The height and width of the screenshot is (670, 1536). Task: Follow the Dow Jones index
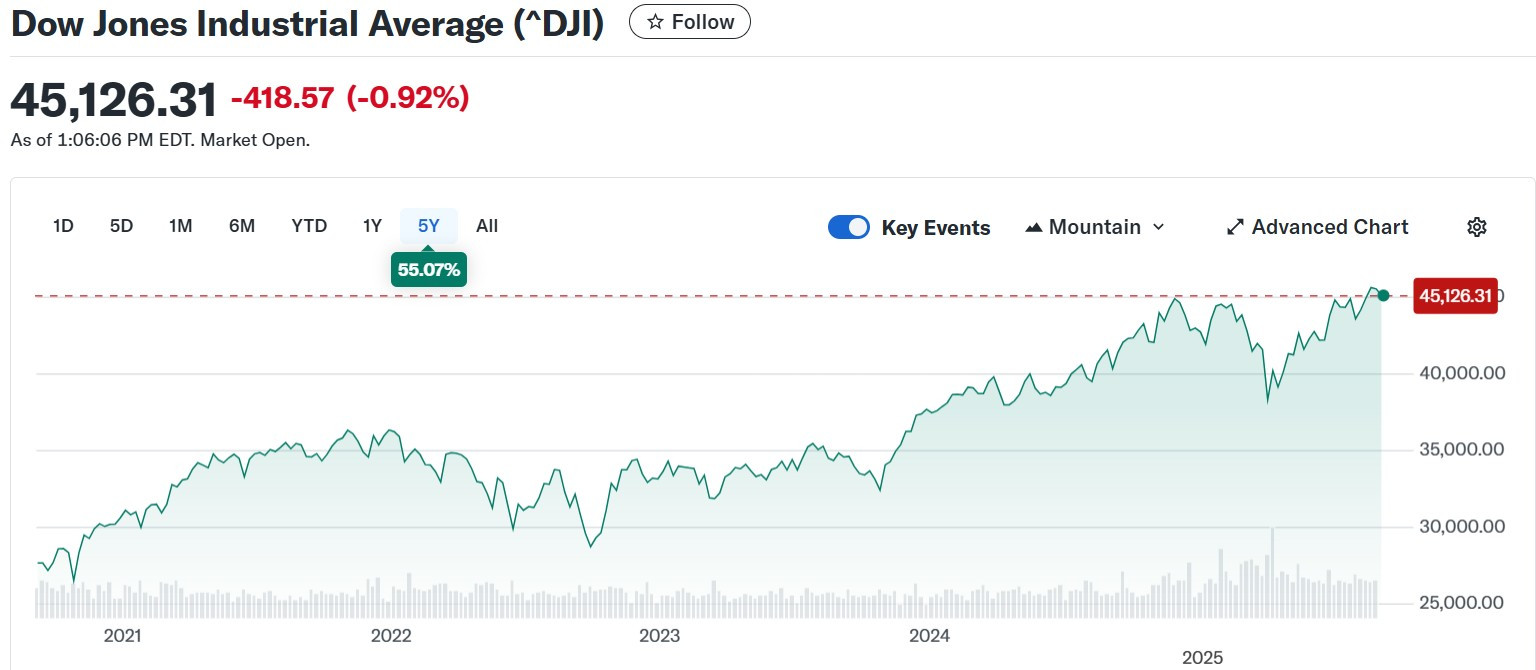click(x=690, y=22)
